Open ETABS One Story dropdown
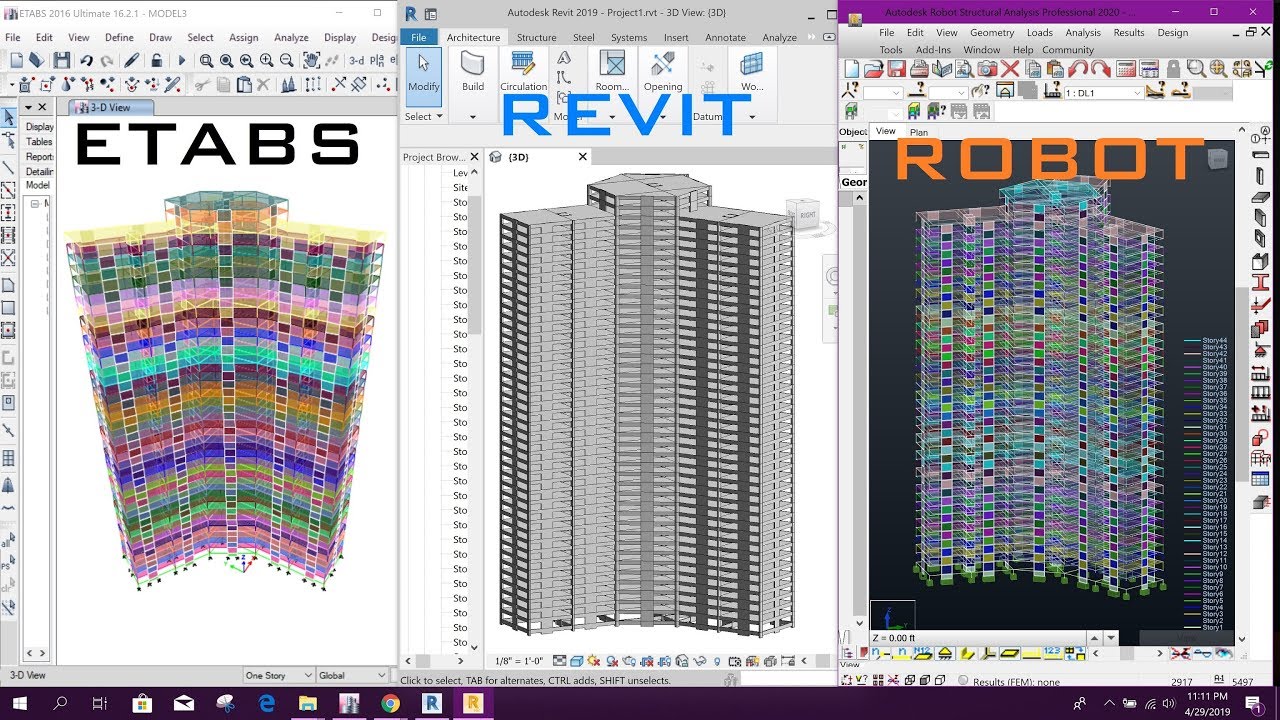This screenshot has width=1280, height=720. pyautogui.click(x=278, y=675)
